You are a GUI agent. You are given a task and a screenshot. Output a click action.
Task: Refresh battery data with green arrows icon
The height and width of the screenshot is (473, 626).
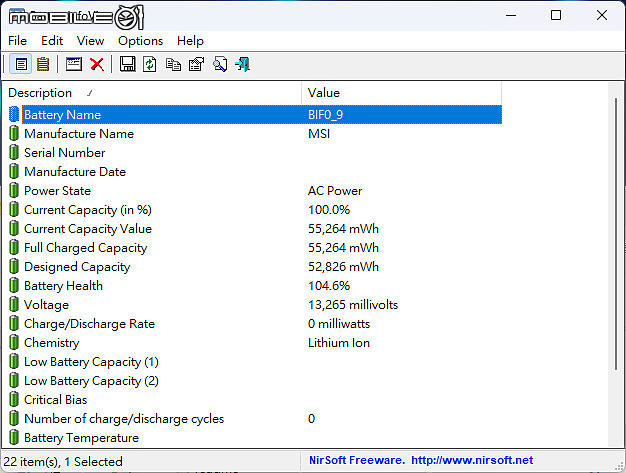click(150, 64)
